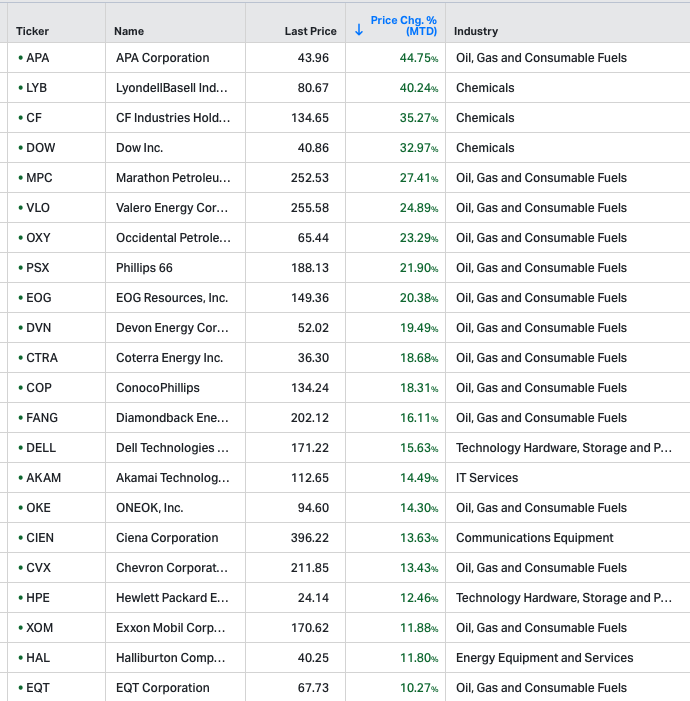Open the CTRA ticker link
This screenshot has width=690, height=701.
41,358
